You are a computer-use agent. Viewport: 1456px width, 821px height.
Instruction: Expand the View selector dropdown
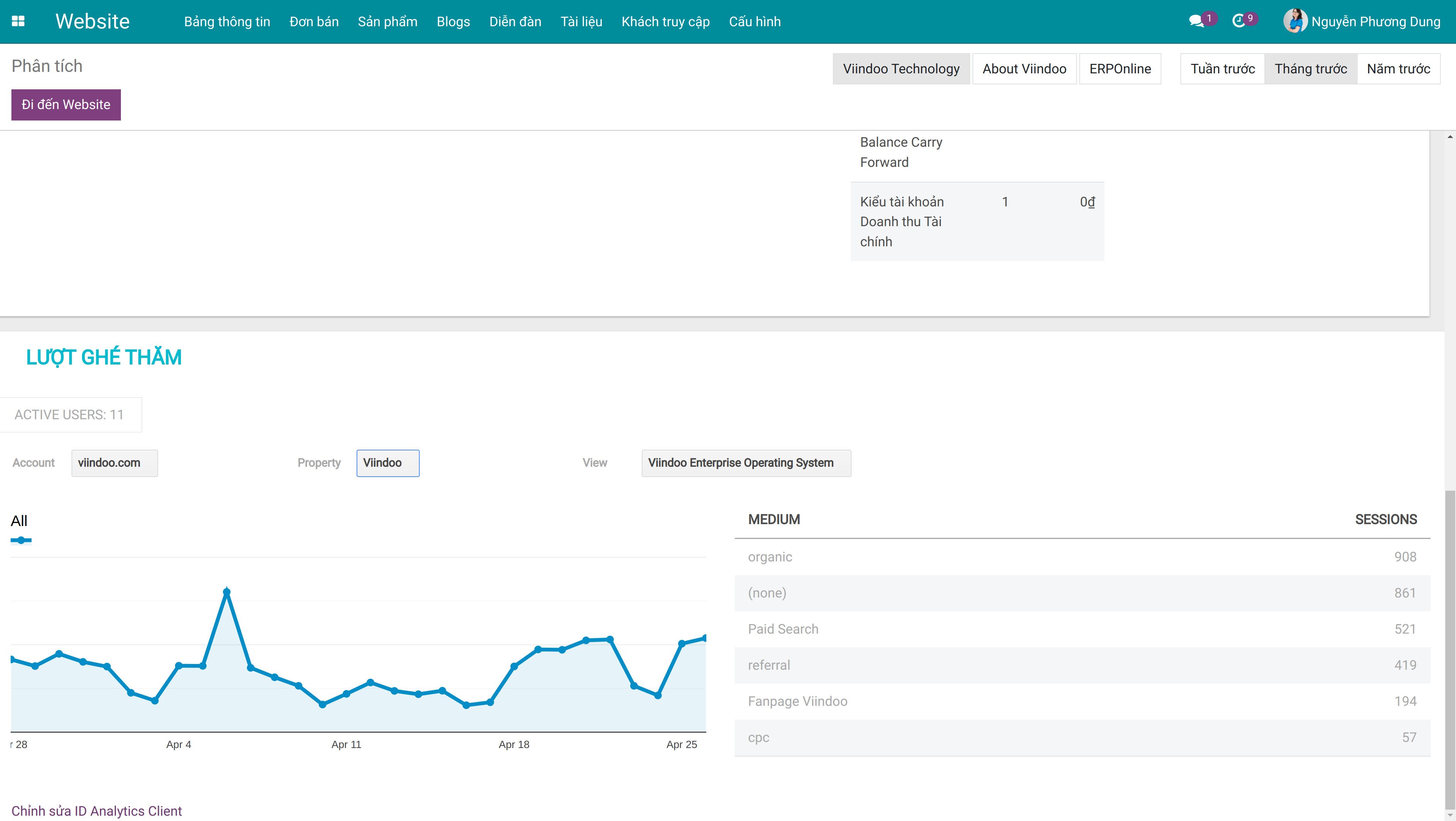[x=745, y=463]
